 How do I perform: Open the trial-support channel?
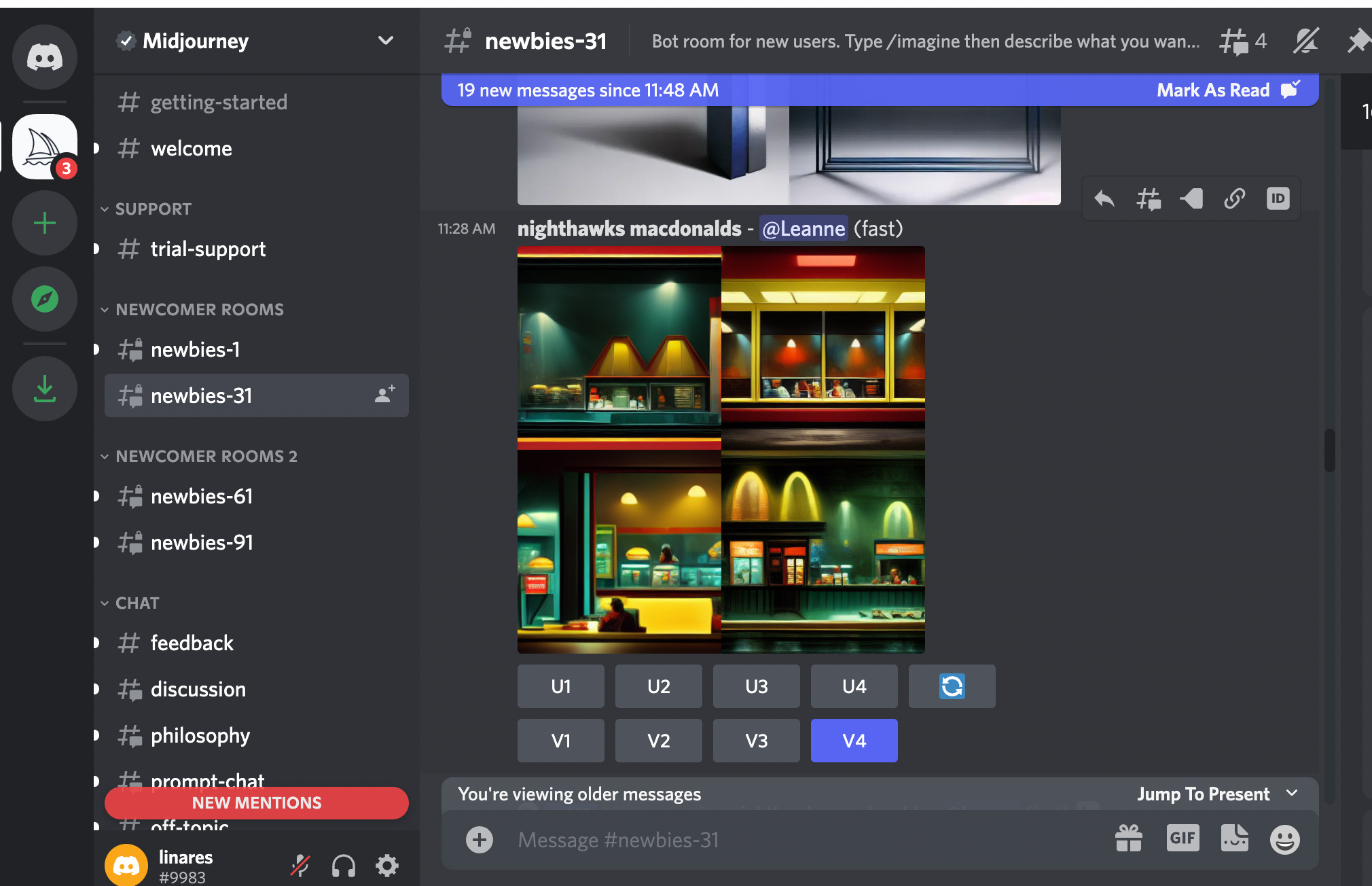[257, 249]
